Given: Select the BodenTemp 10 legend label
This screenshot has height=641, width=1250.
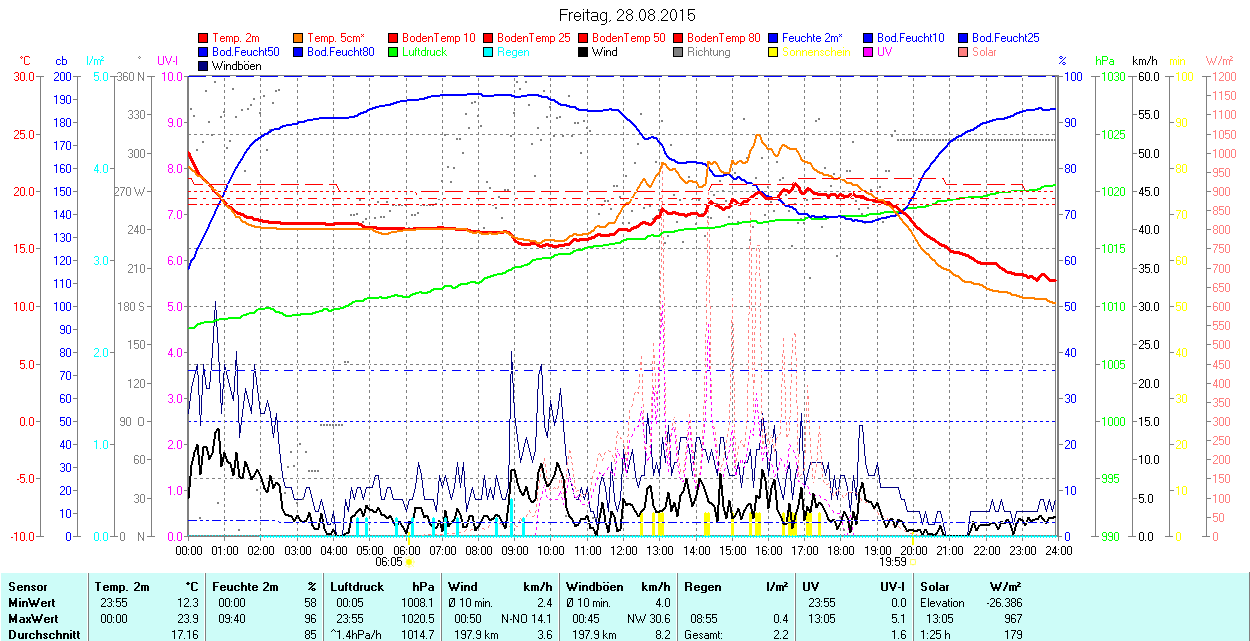Looking at the screenshot, I should (438, 37).
